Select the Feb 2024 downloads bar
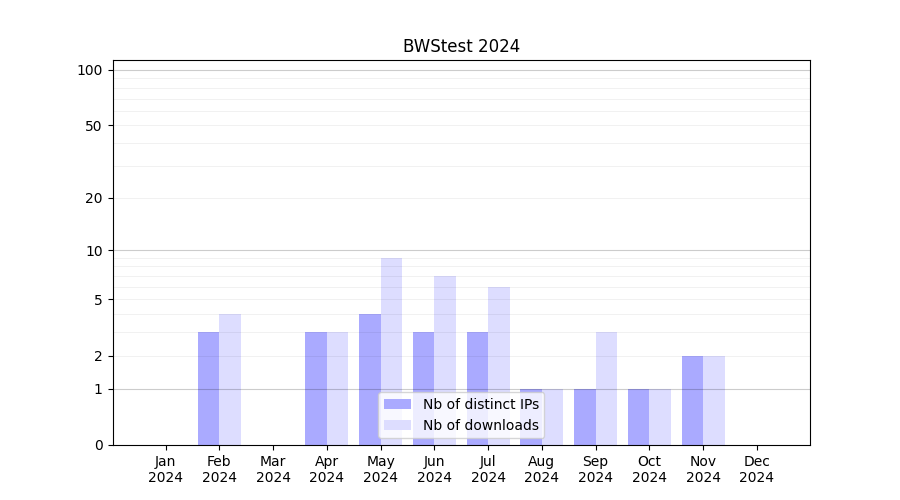 [230, 379]
